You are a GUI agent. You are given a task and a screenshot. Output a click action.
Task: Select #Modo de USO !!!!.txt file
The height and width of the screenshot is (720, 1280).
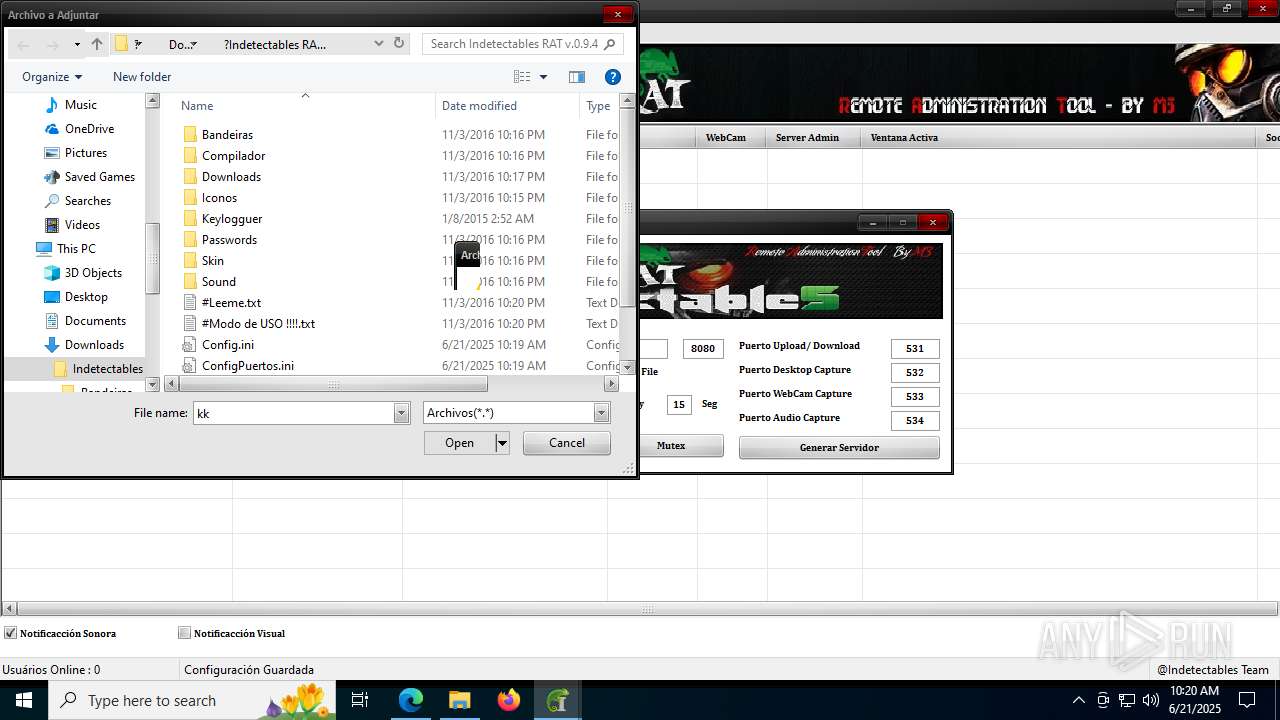coord(258,324)
